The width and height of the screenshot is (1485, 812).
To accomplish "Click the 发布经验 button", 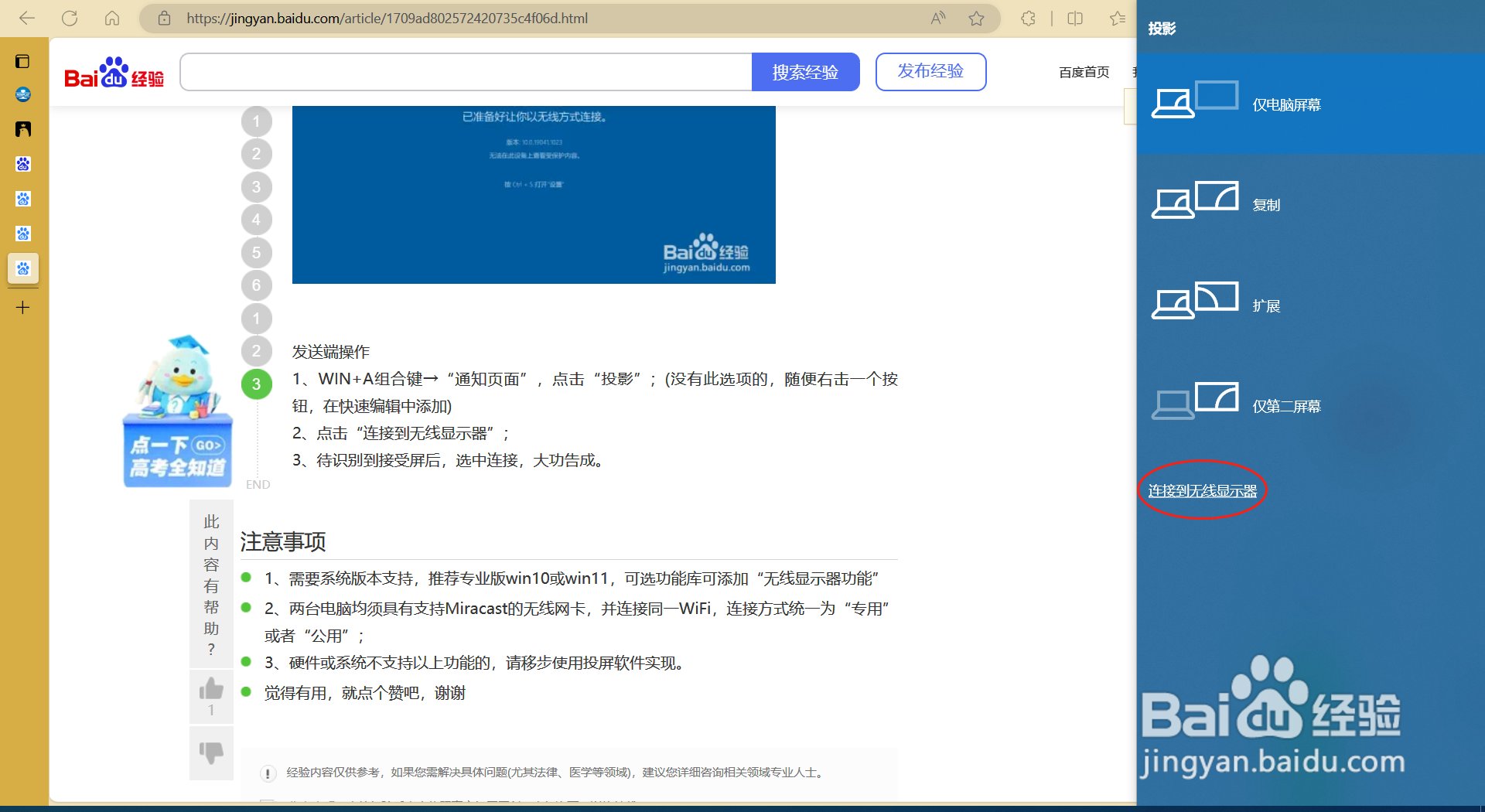I will click(x=930, y=72).
